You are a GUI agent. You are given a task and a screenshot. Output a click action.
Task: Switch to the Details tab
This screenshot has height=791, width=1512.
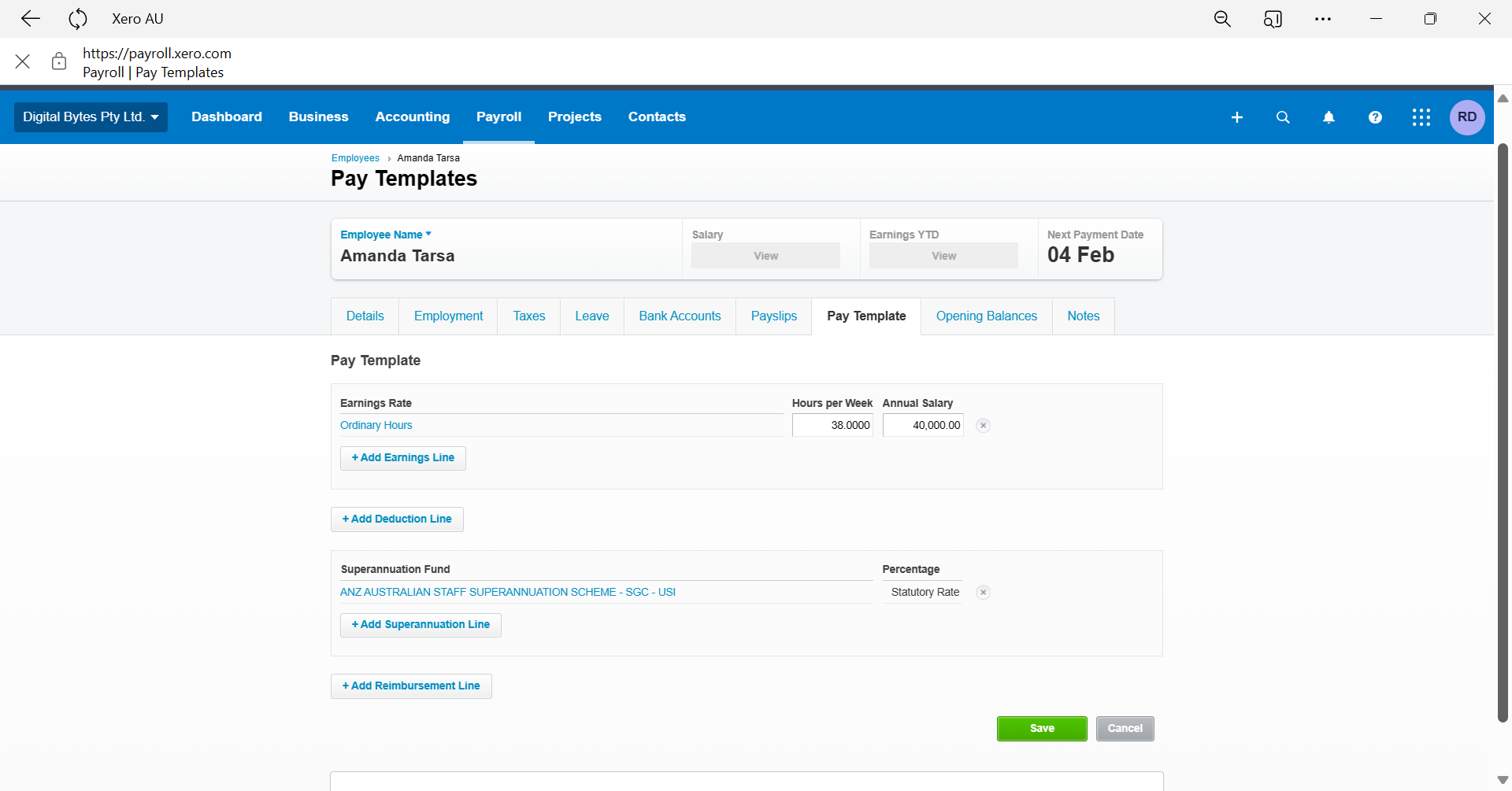pos(365,316)
